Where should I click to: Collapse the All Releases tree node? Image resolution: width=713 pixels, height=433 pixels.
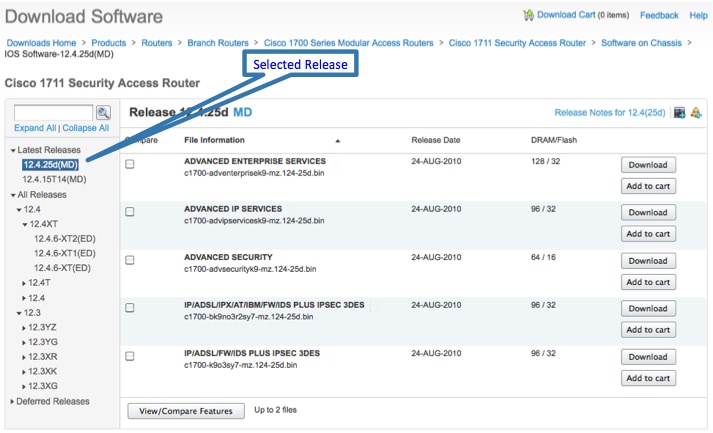click(13, 195)
